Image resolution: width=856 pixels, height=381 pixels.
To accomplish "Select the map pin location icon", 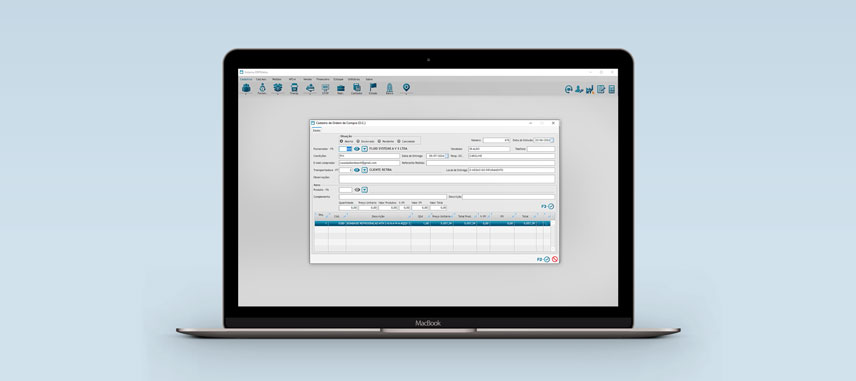I will coord(406,87).
